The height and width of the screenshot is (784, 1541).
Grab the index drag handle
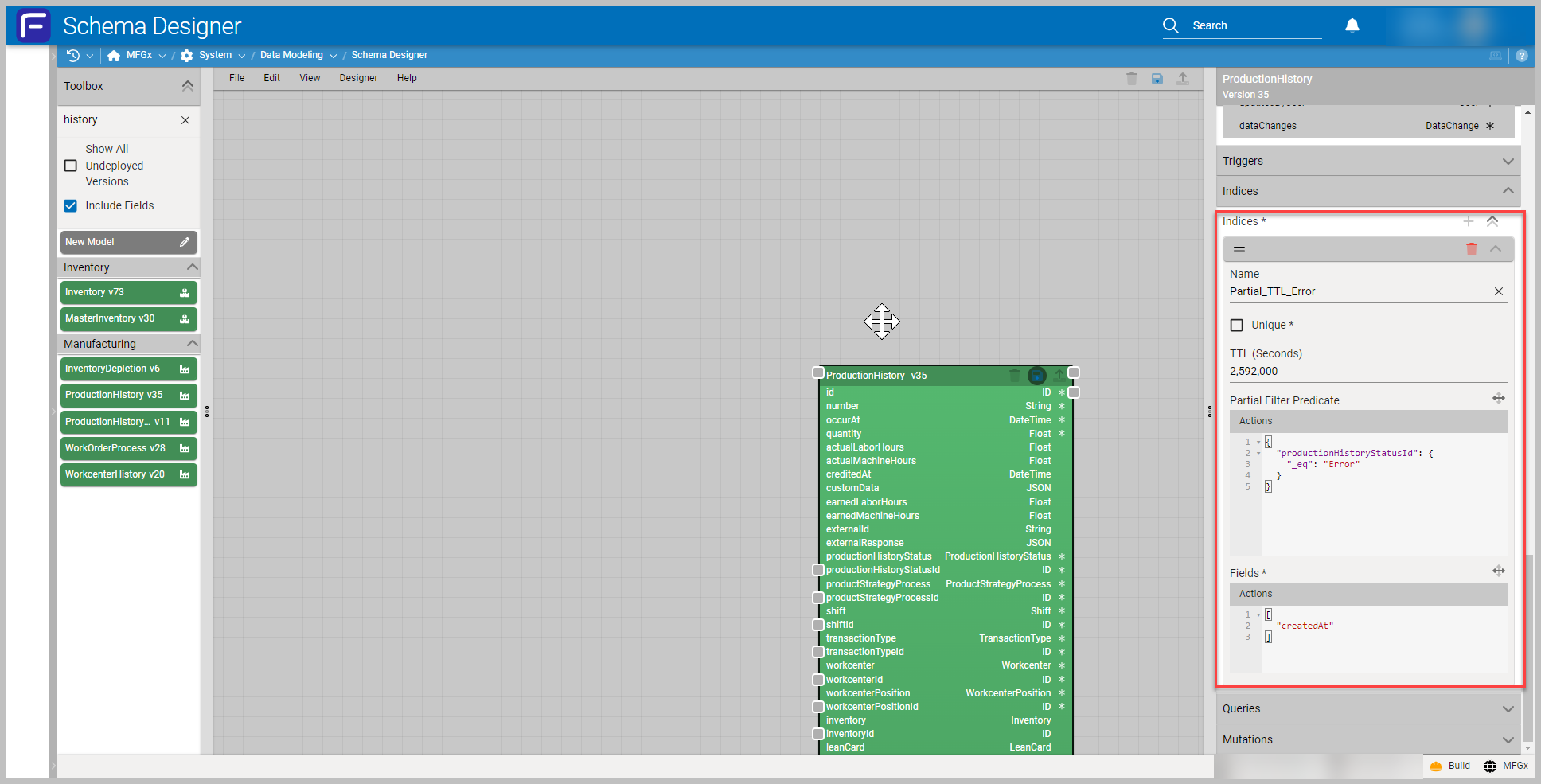tap(1239, 249)
